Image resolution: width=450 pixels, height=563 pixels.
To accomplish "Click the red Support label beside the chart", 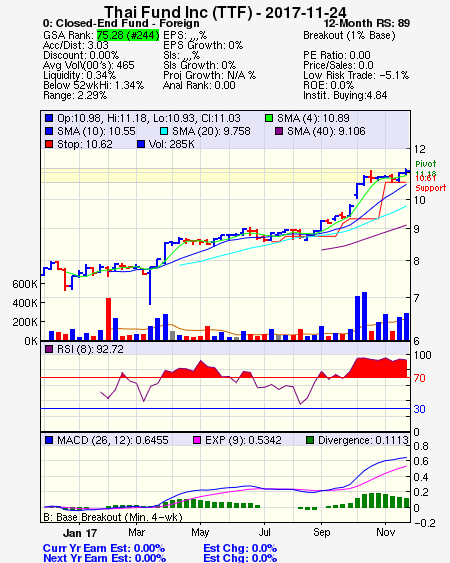I will coord(430,188).
